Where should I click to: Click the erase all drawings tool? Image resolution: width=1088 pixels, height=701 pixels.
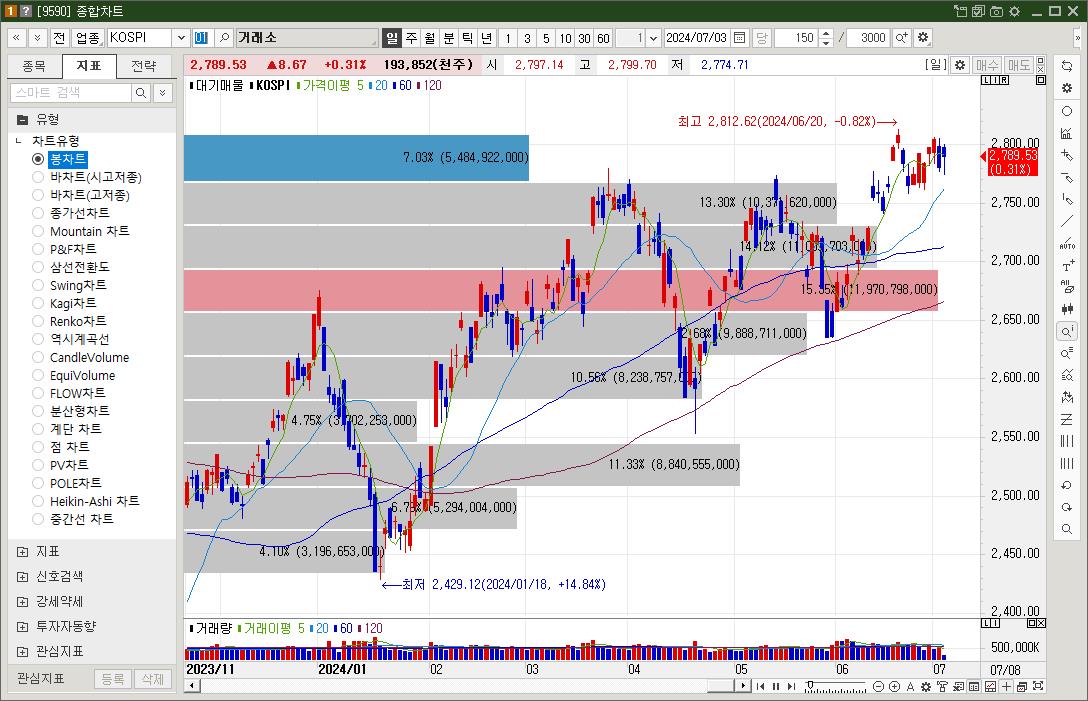point(1067,287)
